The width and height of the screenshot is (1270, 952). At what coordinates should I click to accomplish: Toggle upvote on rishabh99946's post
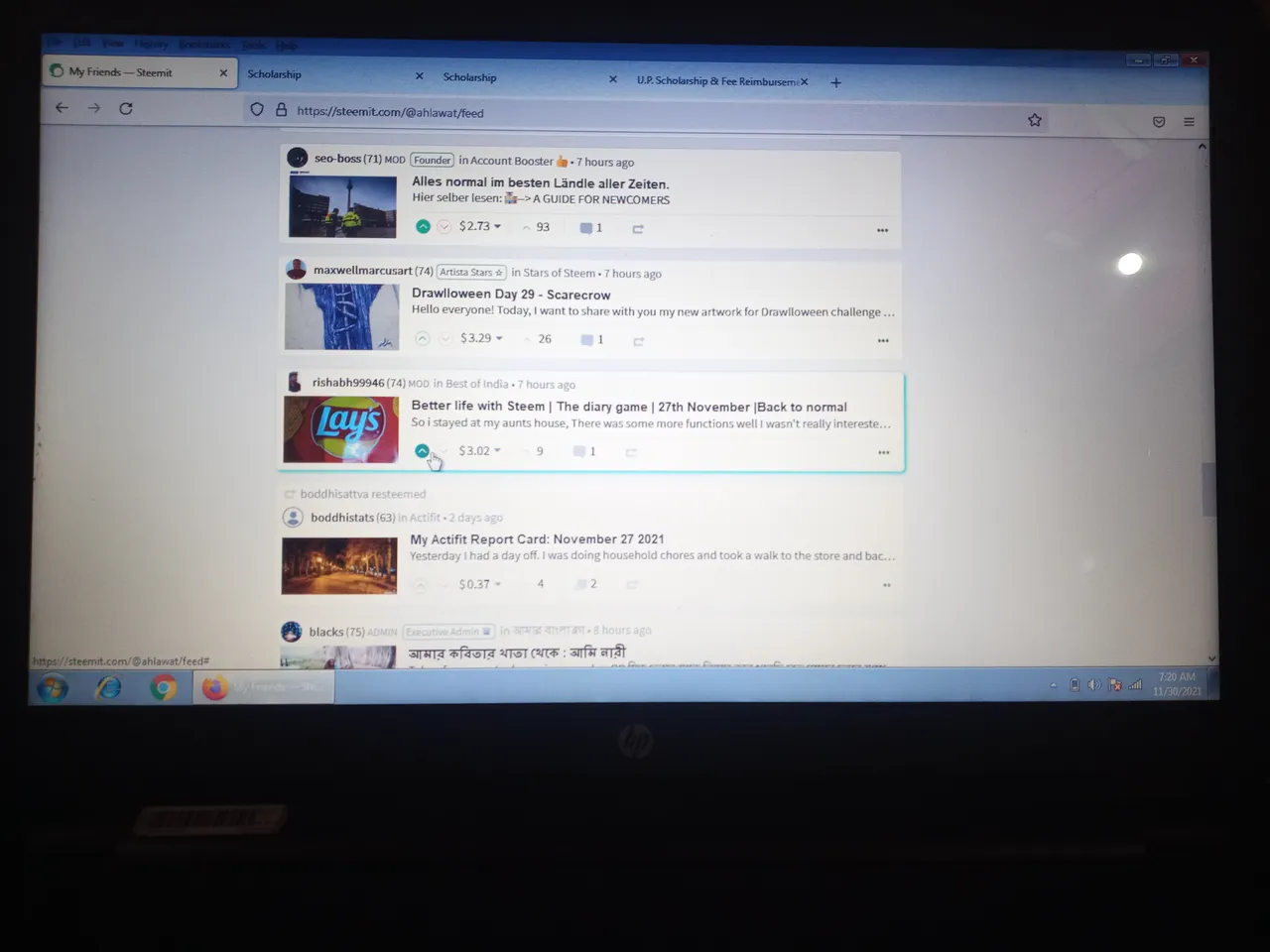[x=422, y=450]
